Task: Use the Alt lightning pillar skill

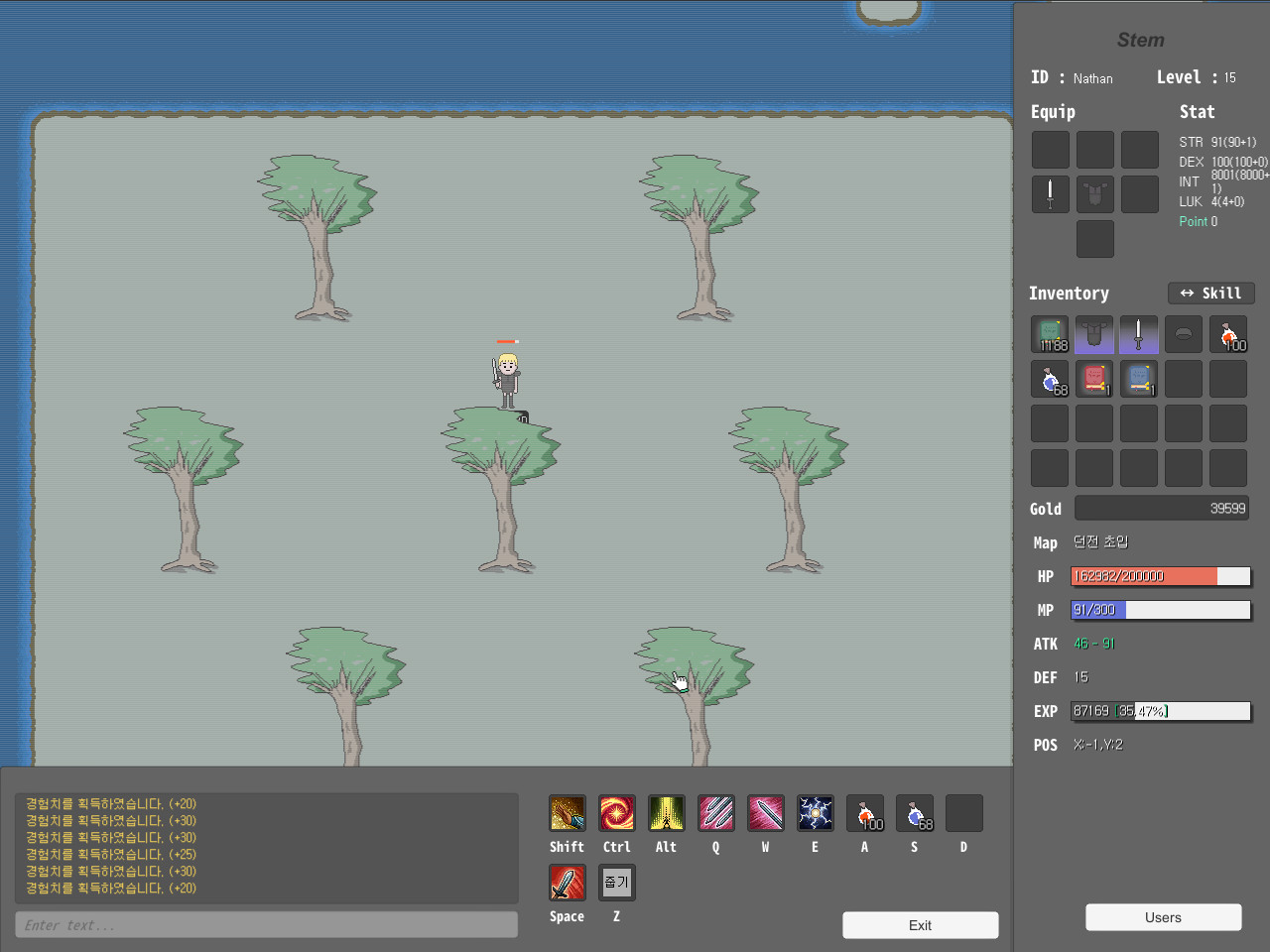Action: pos(666,812)
